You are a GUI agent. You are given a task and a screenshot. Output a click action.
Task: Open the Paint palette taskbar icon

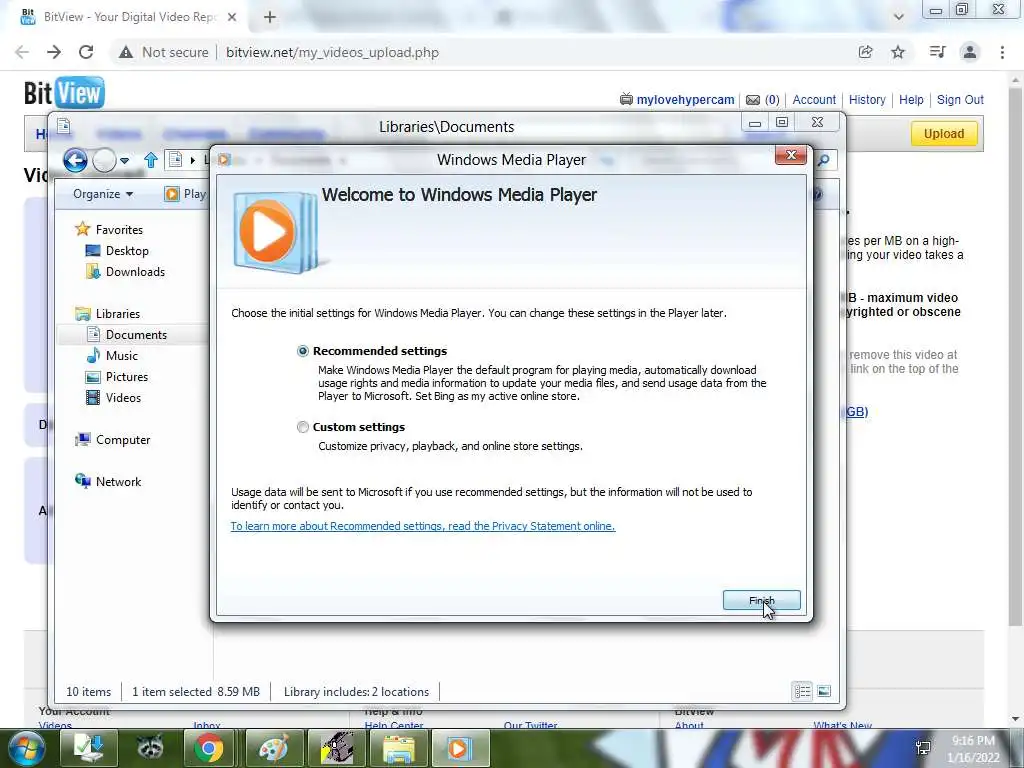click(x=274, y=748)
